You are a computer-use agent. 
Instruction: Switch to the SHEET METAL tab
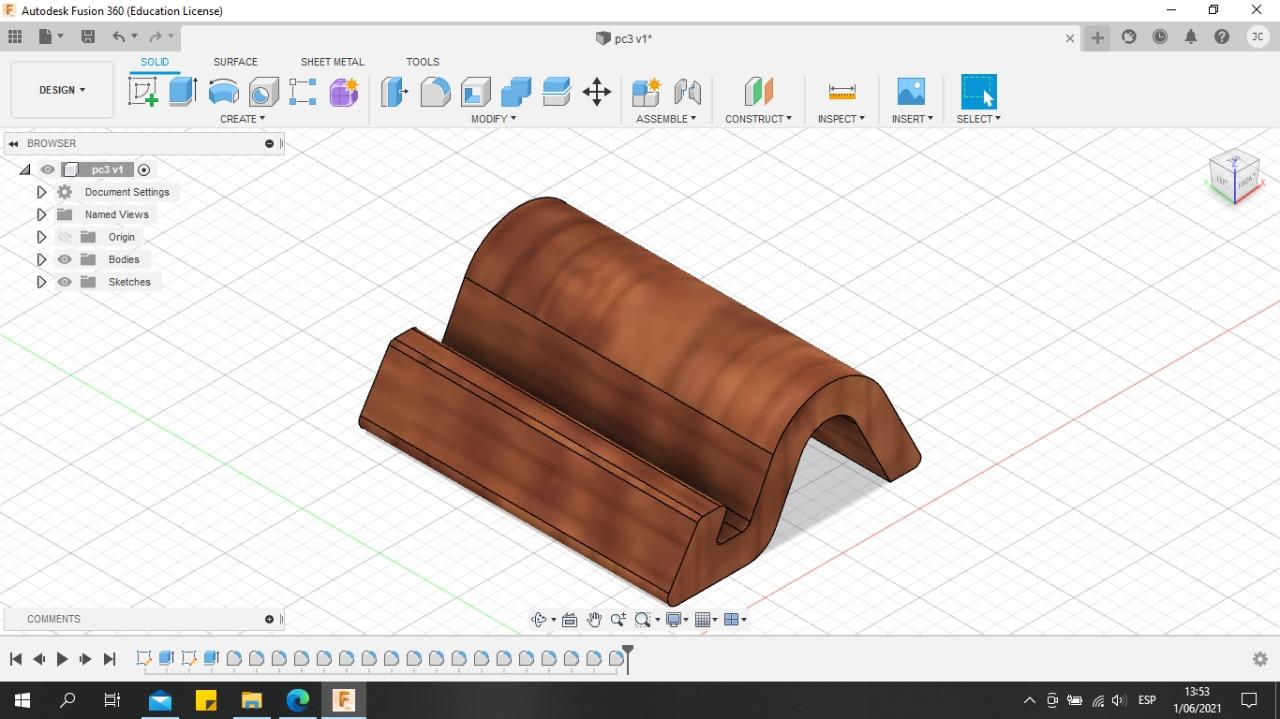point(332,62)
